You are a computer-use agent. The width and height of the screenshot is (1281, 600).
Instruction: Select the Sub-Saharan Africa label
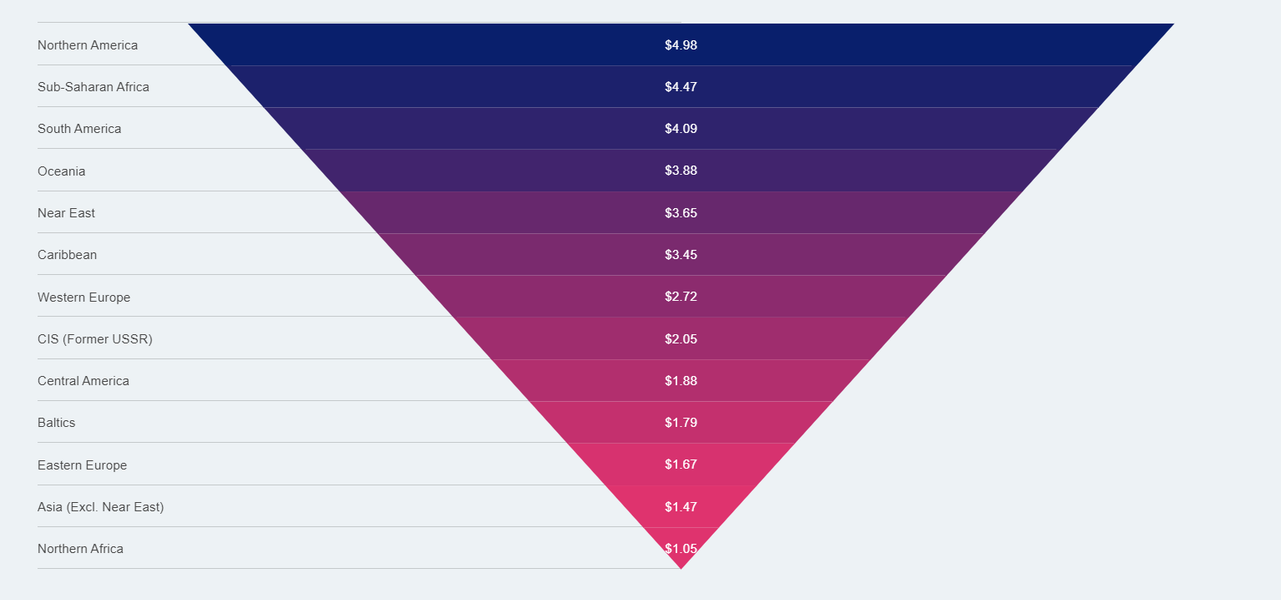[x=93, y=87]
